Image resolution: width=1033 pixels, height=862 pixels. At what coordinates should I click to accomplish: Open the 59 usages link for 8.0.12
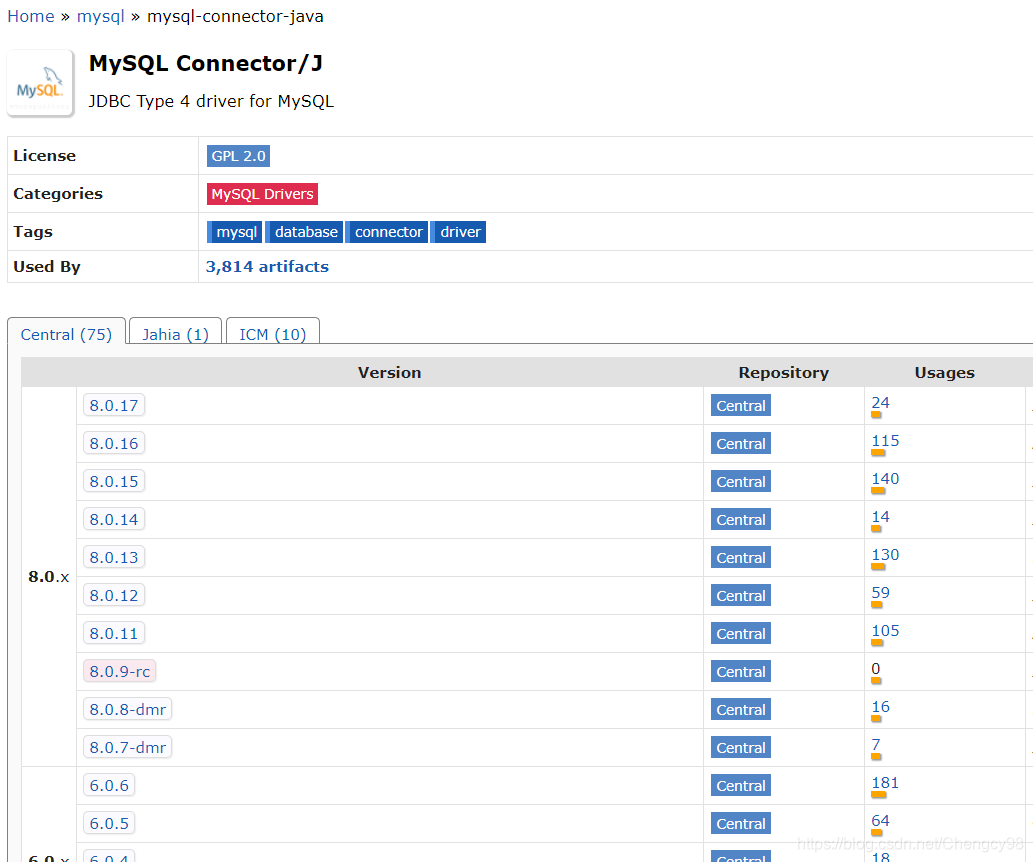pos(880,593)
